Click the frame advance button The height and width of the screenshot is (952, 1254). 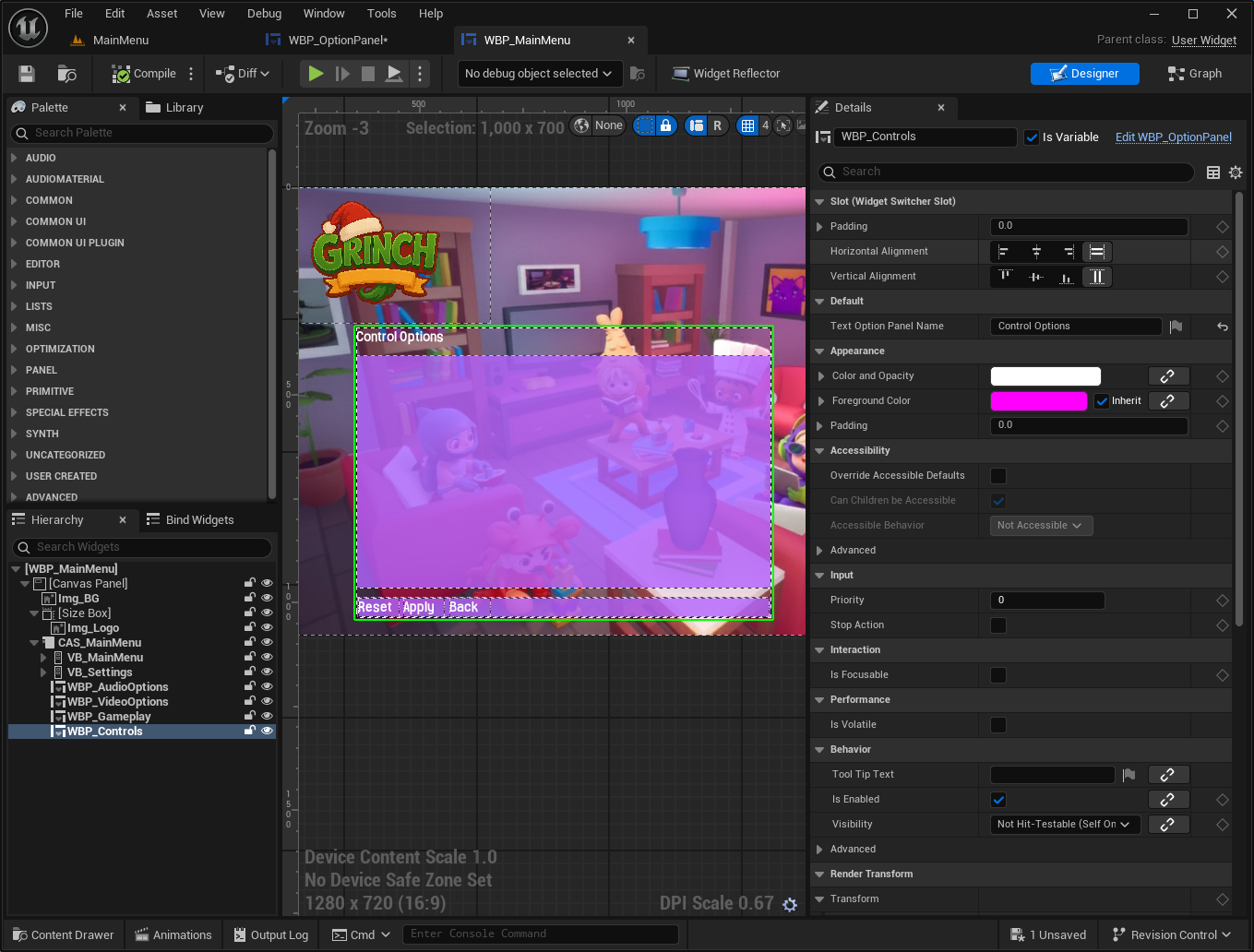342,74
